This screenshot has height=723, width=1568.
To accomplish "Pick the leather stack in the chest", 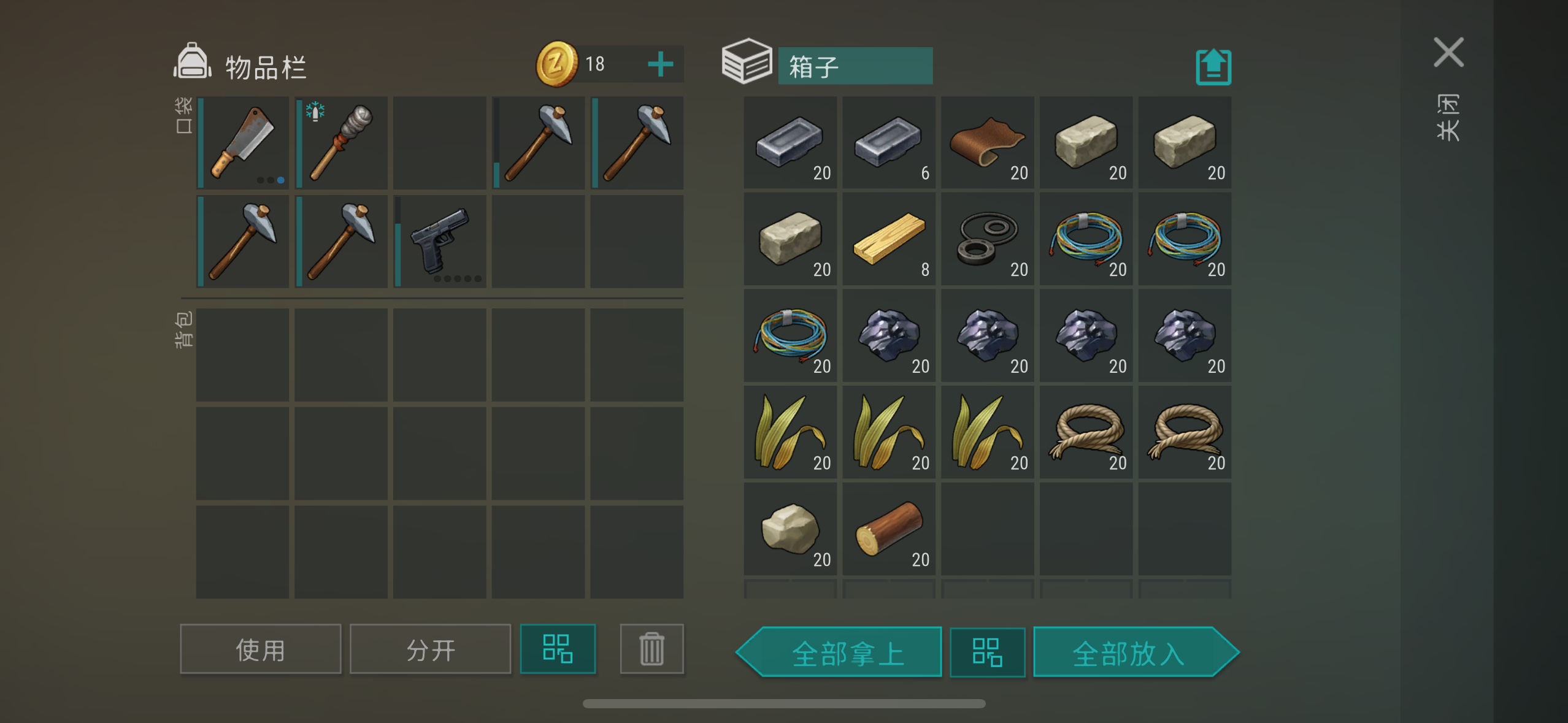I will click(988, 142).
